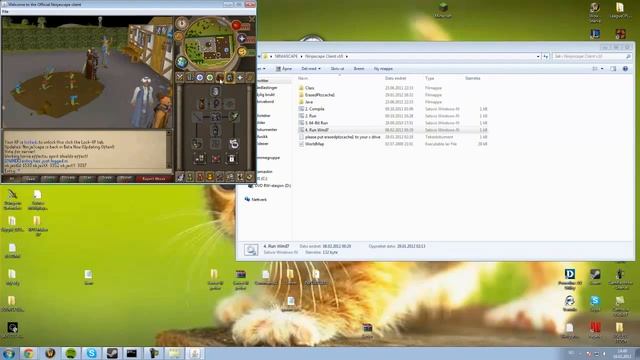Open File menu in Ninjascape client
This screenshot has height=360, width=640.
pyautogui.click(x=5, y=11)
